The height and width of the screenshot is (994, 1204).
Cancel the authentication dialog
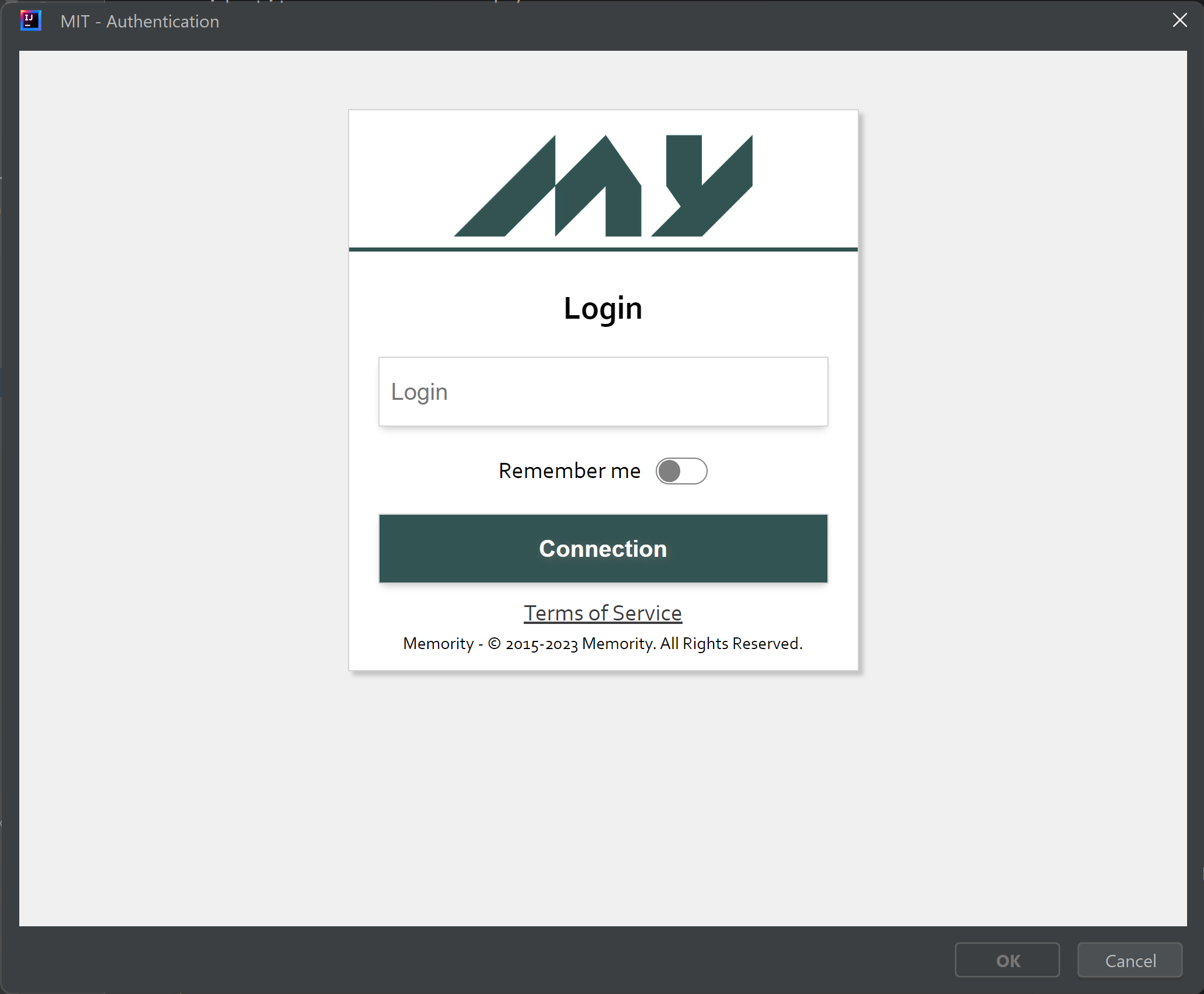click(1130, 960)
